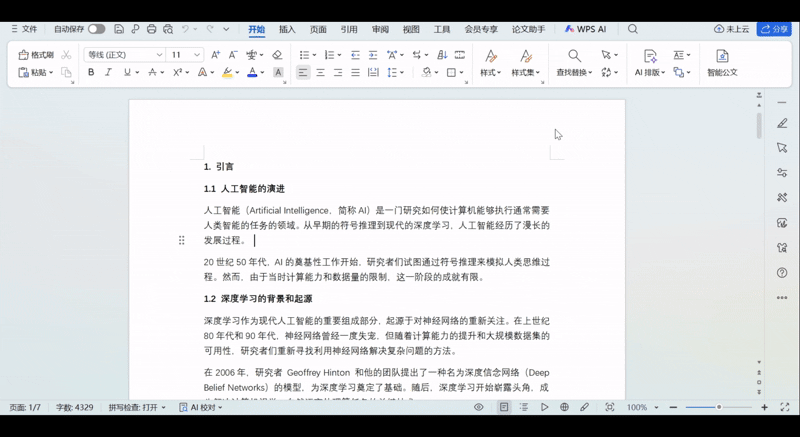The width and height of the screenshot is (800, 437).
Task: Select justify text alignment
Action: (356, 72)
